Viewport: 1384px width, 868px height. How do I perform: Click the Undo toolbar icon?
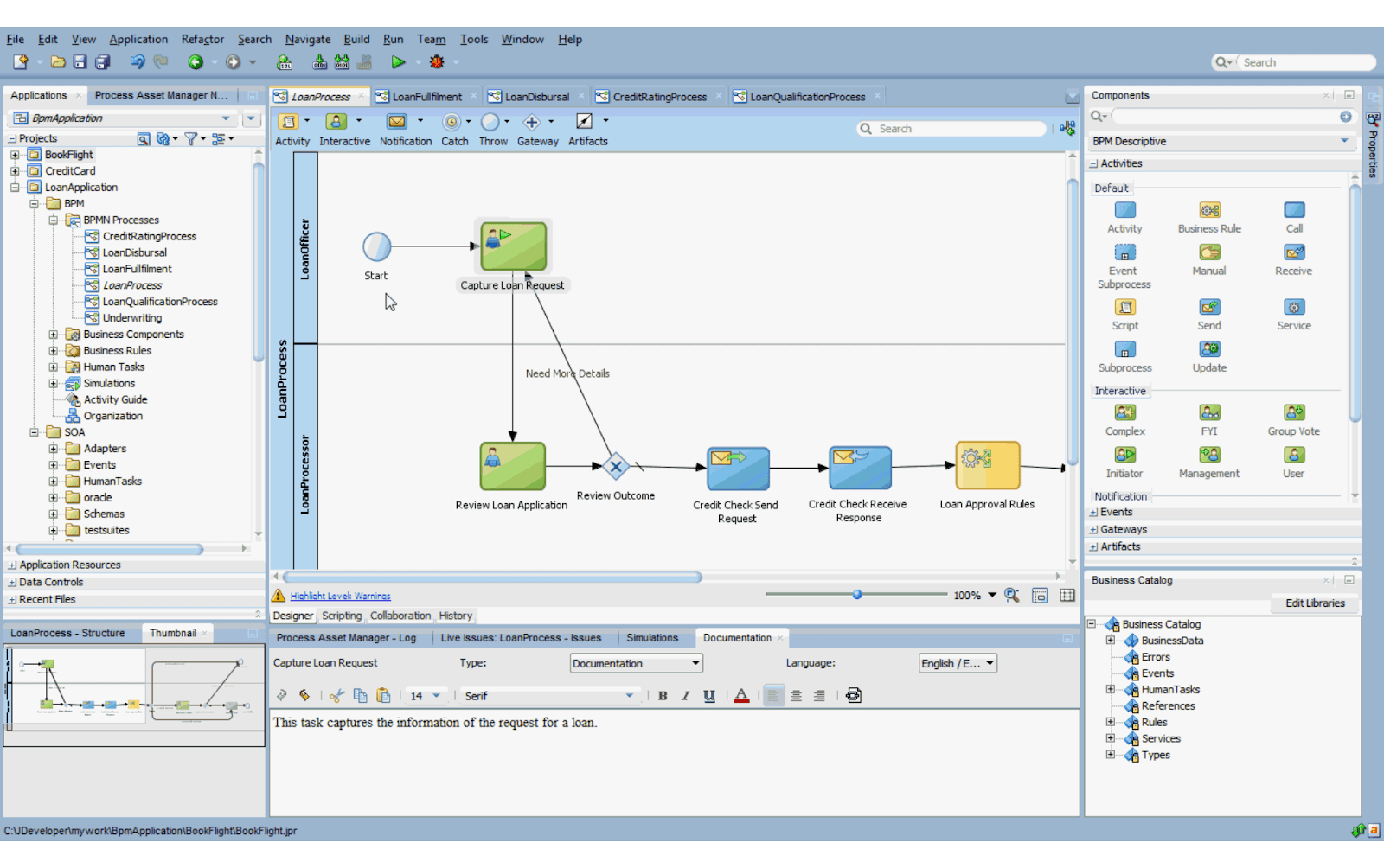coord(137,62)
